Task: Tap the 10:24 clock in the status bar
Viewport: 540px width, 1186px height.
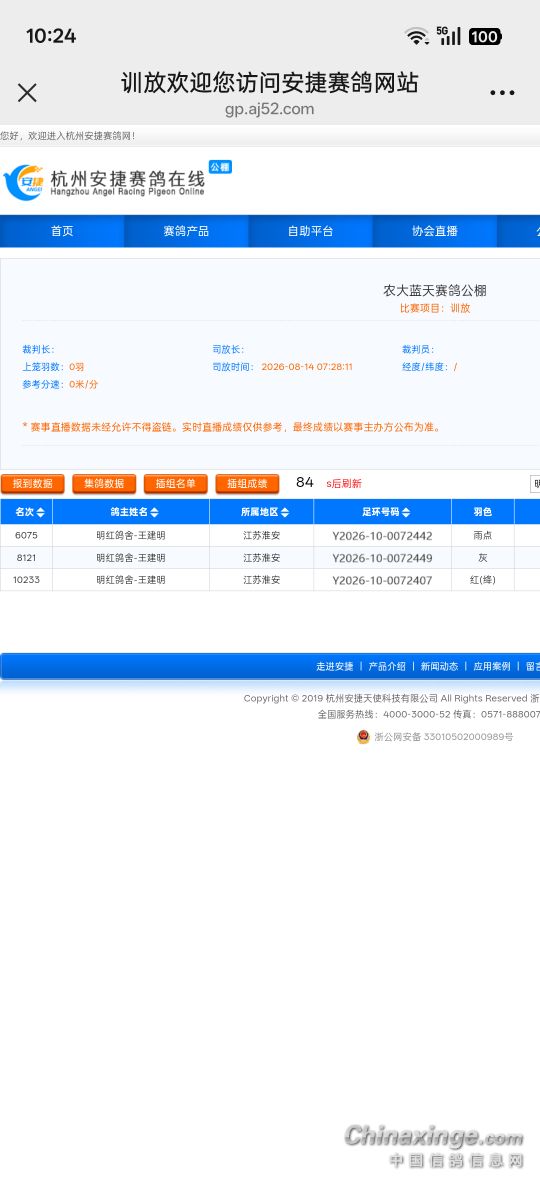Action: 51,36
